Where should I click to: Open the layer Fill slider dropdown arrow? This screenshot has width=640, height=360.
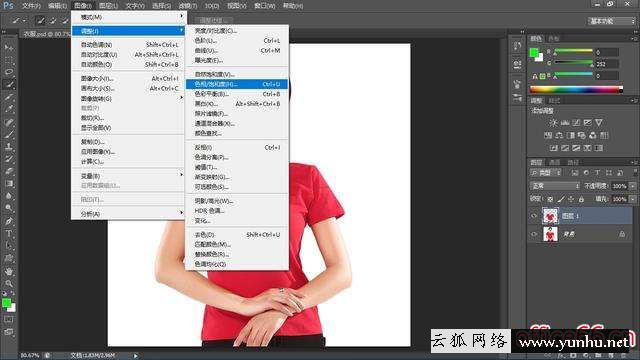632,199
